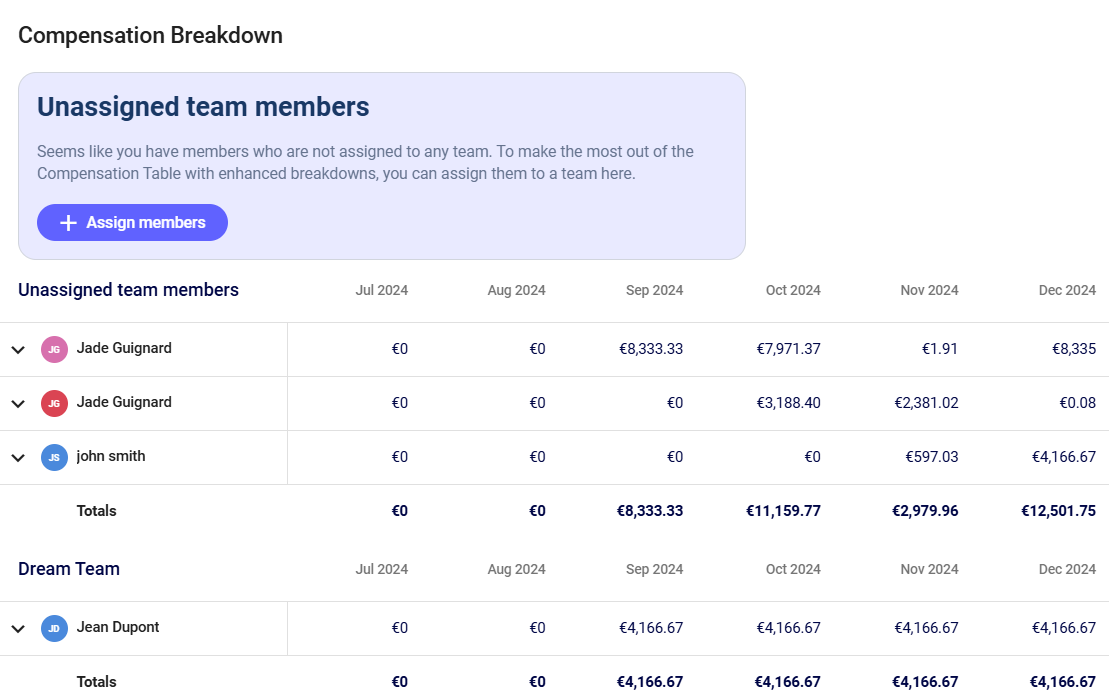
Task: Expand the Jade Guignard row with pink avatar
Action: click(18, 350)
